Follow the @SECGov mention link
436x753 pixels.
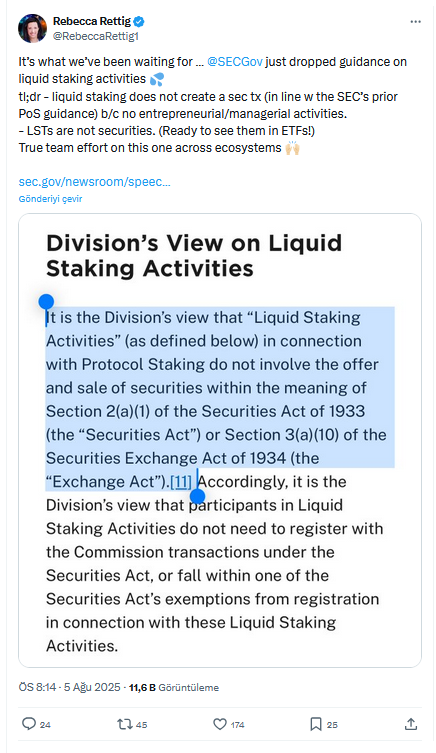point(235,62)
